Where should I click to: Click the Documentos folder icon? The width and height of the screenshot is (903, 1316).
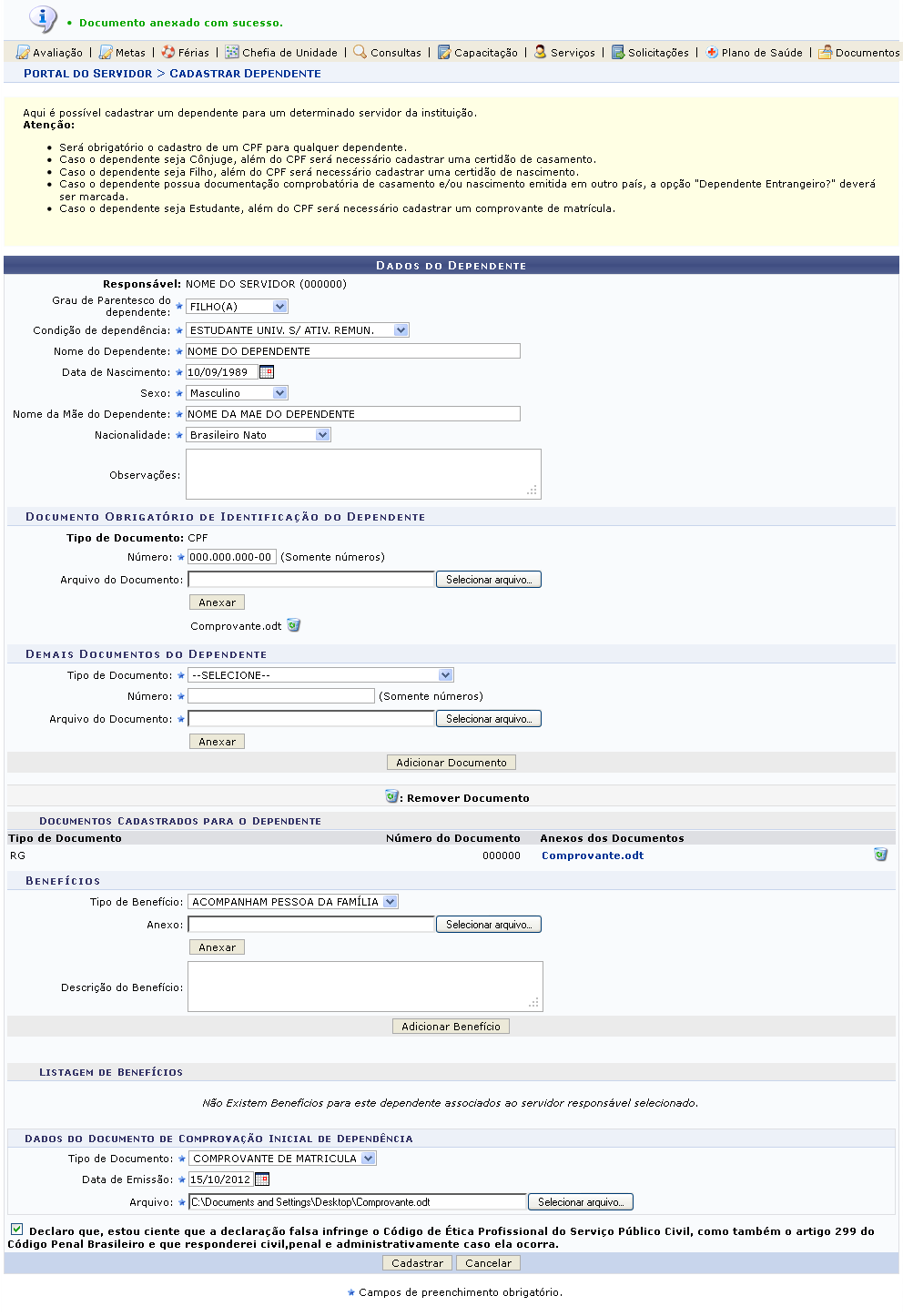click(x=826, y=52)
